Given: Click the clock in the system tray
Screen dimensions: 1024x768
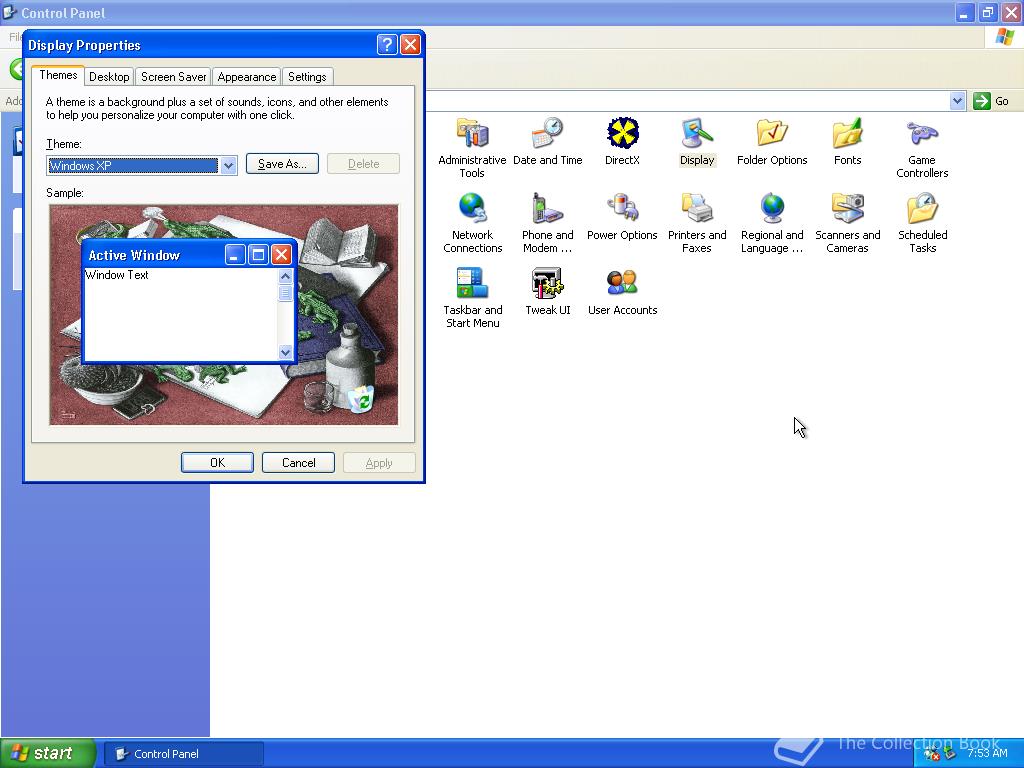Looking at the screenshot, I should point(987,753).
